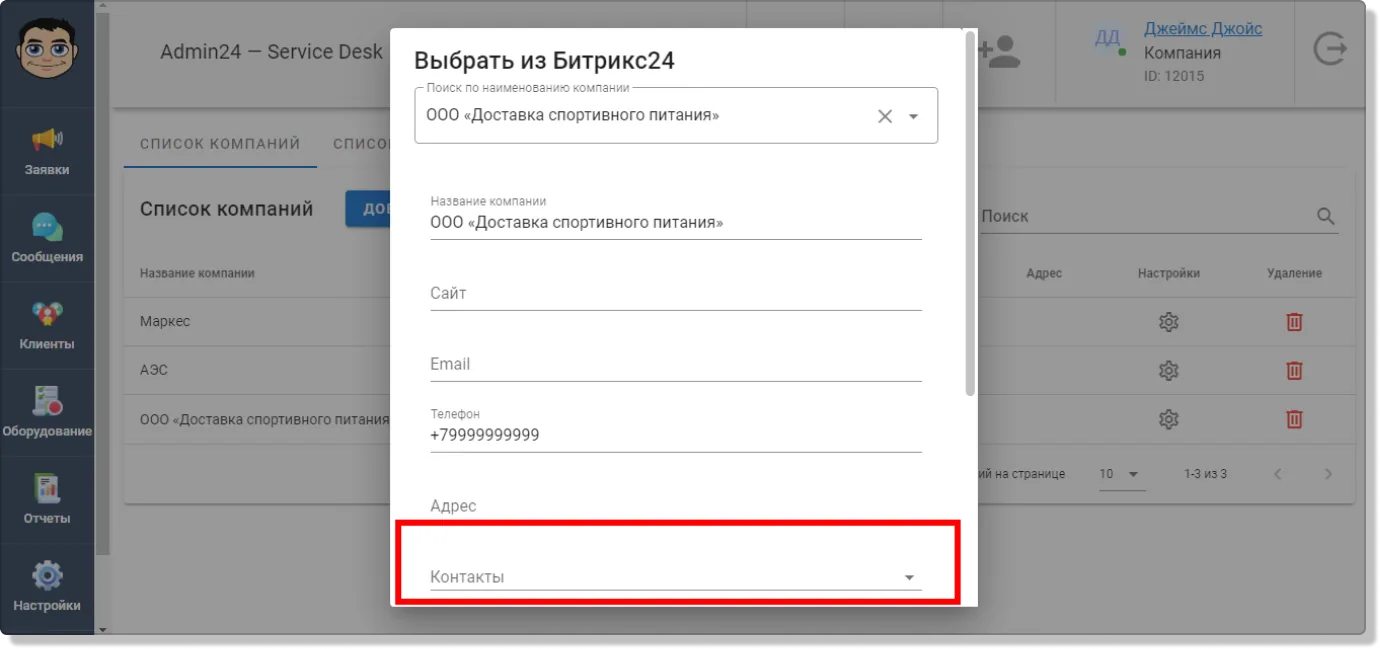Delete the АЭС company with trash icon
The image size is (1380, 649).
pyautogui.click(x=1294, y=370)
